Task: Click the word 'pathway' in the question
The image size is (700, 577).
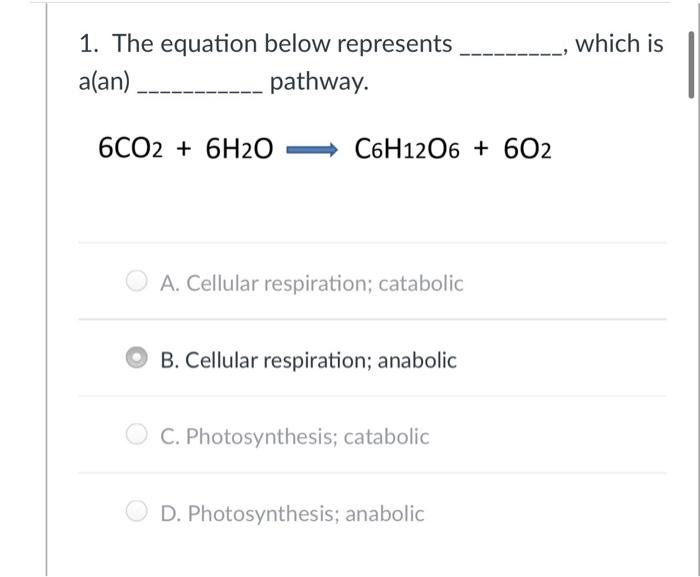Action: click(319, 82)
